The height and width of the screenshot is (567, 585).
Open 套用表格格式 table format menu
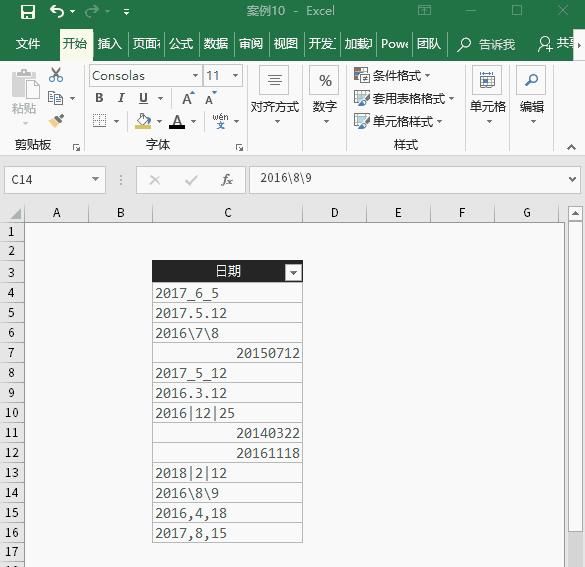pos(404,98)
